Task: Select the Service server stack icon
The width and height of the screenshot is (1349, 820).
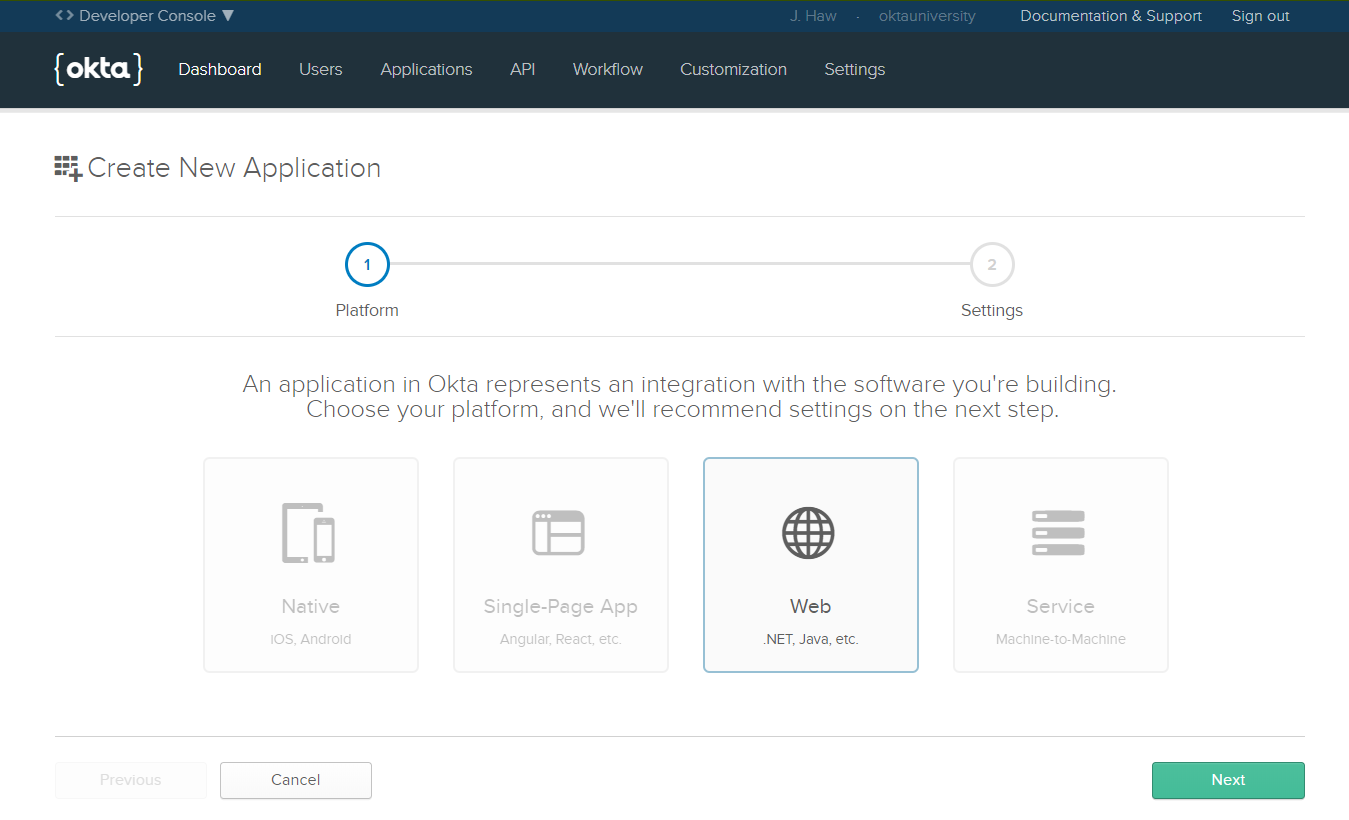Action: [x=1058, y=533]
